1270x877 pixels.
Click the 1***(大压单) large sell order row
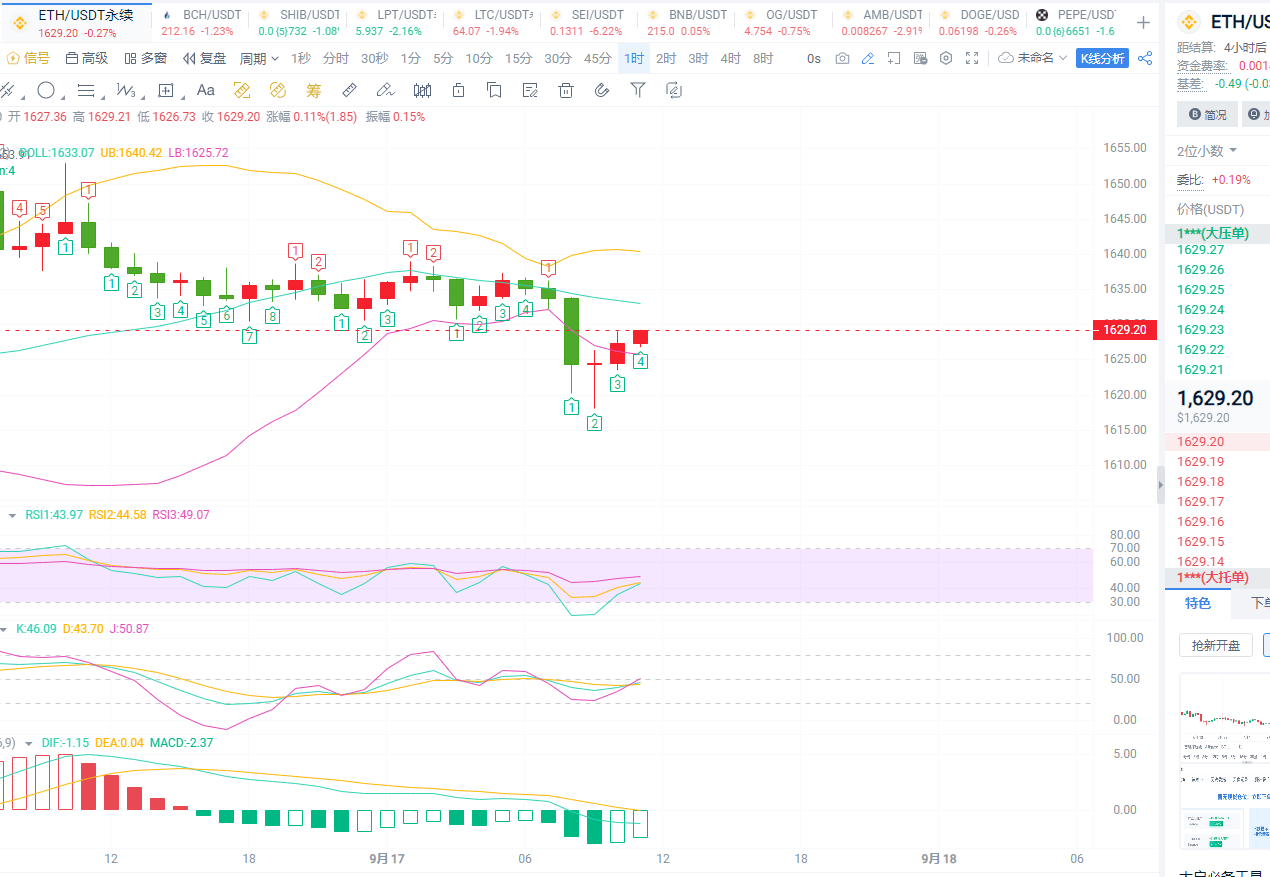click(x=1218, y=234)
